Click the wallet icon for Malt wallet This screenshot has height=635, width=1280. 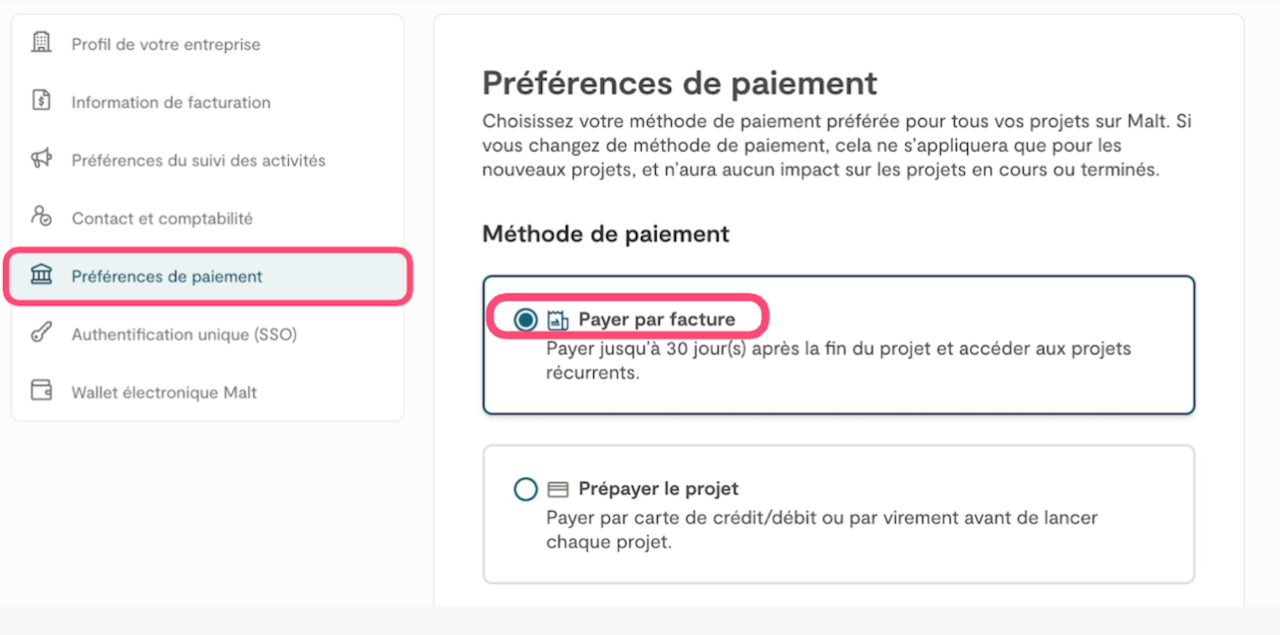pos(41,392)
